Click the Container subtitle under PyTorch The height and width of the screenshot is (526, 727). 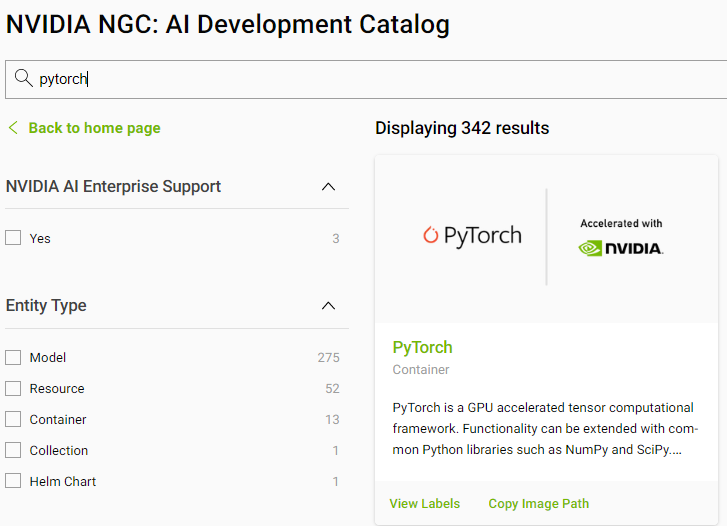point(421,370)
